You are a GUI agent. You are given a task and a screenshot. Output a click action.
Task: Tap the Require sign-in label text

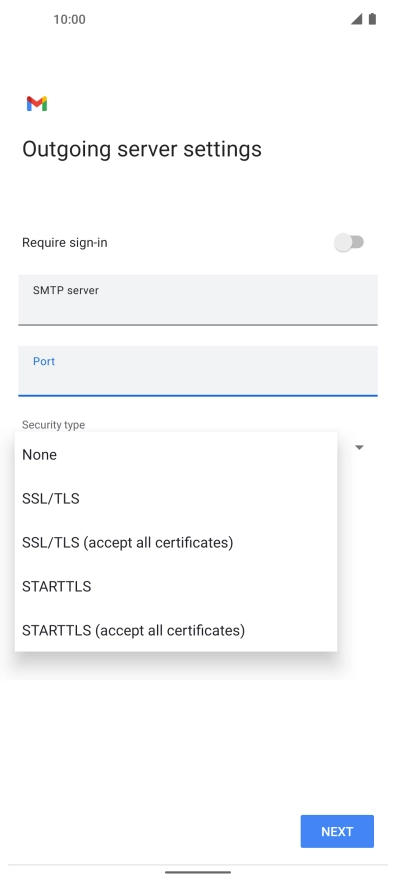click(x=65, y=243)
